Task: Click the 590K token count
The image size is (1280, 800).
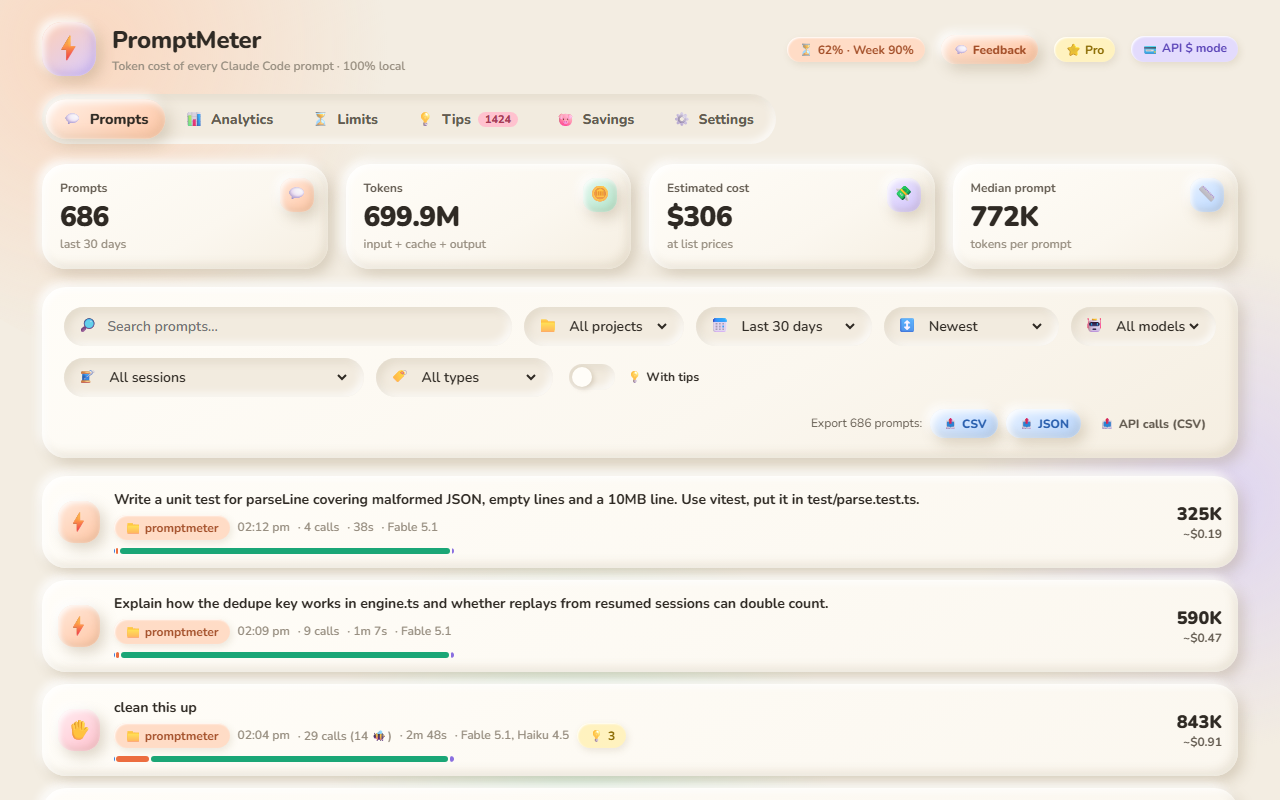Action: pyautogui.click(x=1199, y=618)
